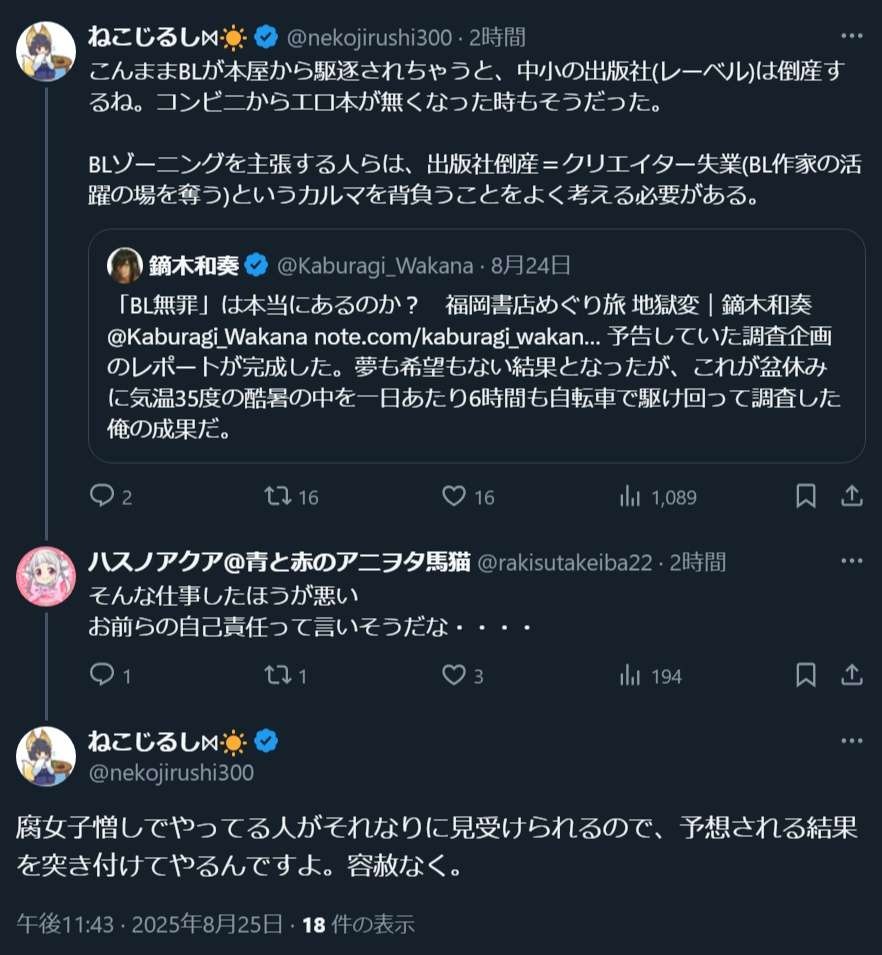Open more options on rakisutakeiba22's reply
Viewport: 882px width, 955px height.
(851, 561)
